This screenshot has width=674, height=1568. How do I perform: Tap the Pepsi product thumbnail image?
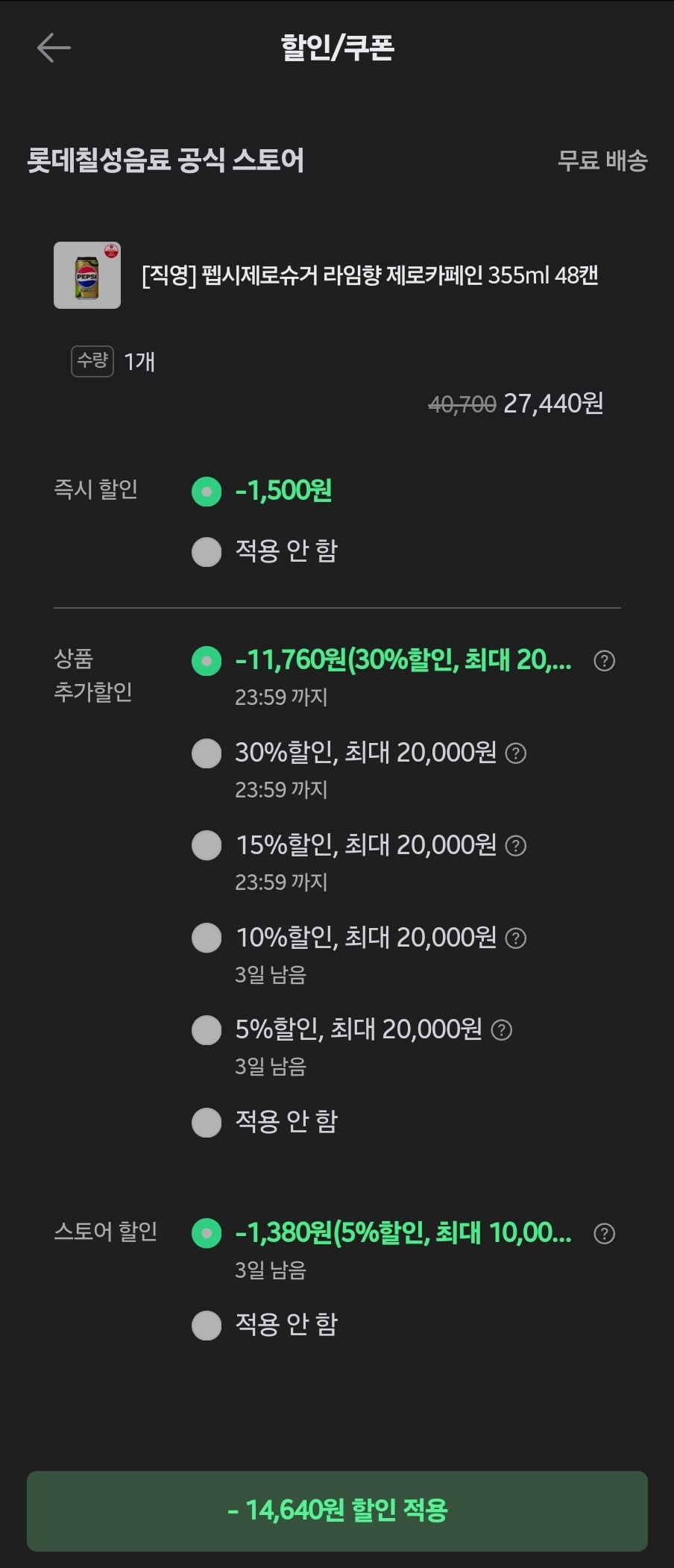pyautogui.click(x=87, y=275)
